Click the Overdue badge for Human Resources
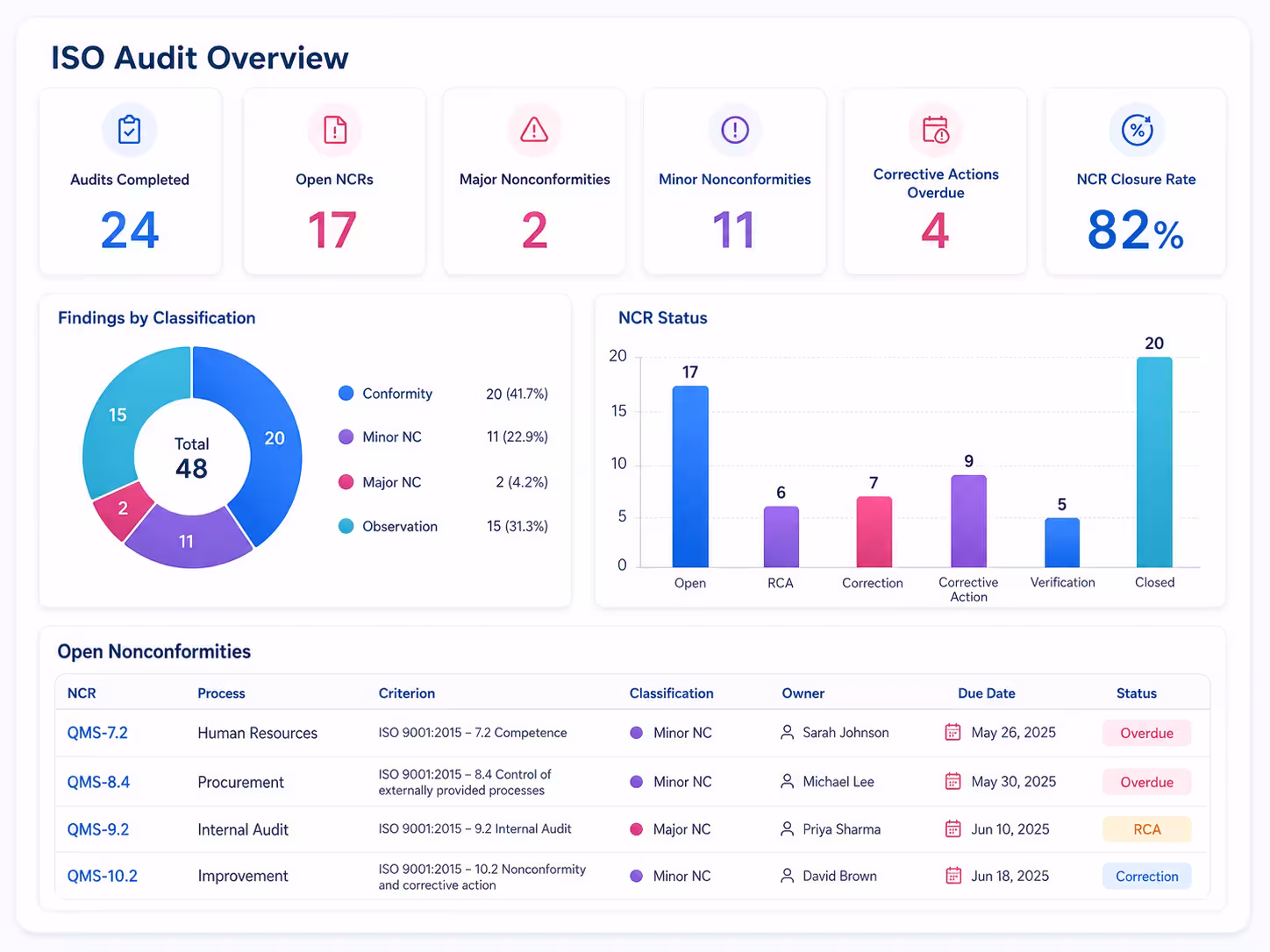 tap(1146, 734)
